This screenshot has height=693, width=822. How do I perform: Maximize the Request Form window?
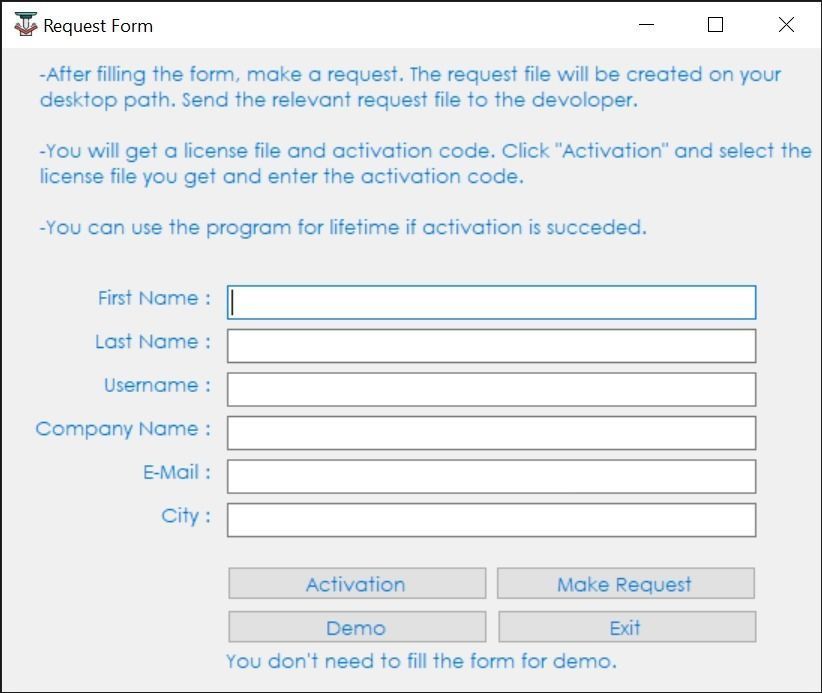[715, 25]
